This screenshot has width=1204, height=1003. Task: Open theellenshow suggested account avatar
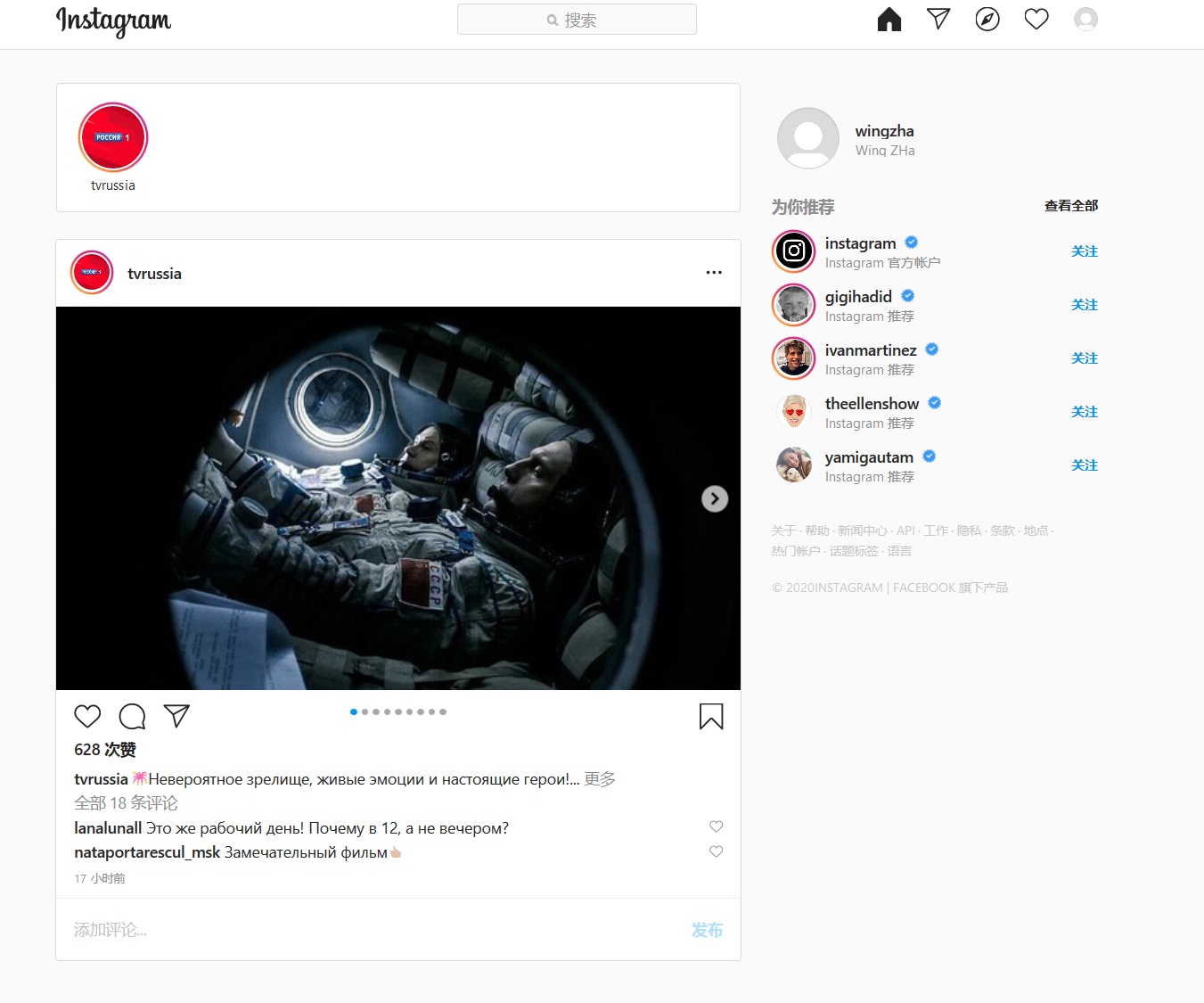[793, 412]
